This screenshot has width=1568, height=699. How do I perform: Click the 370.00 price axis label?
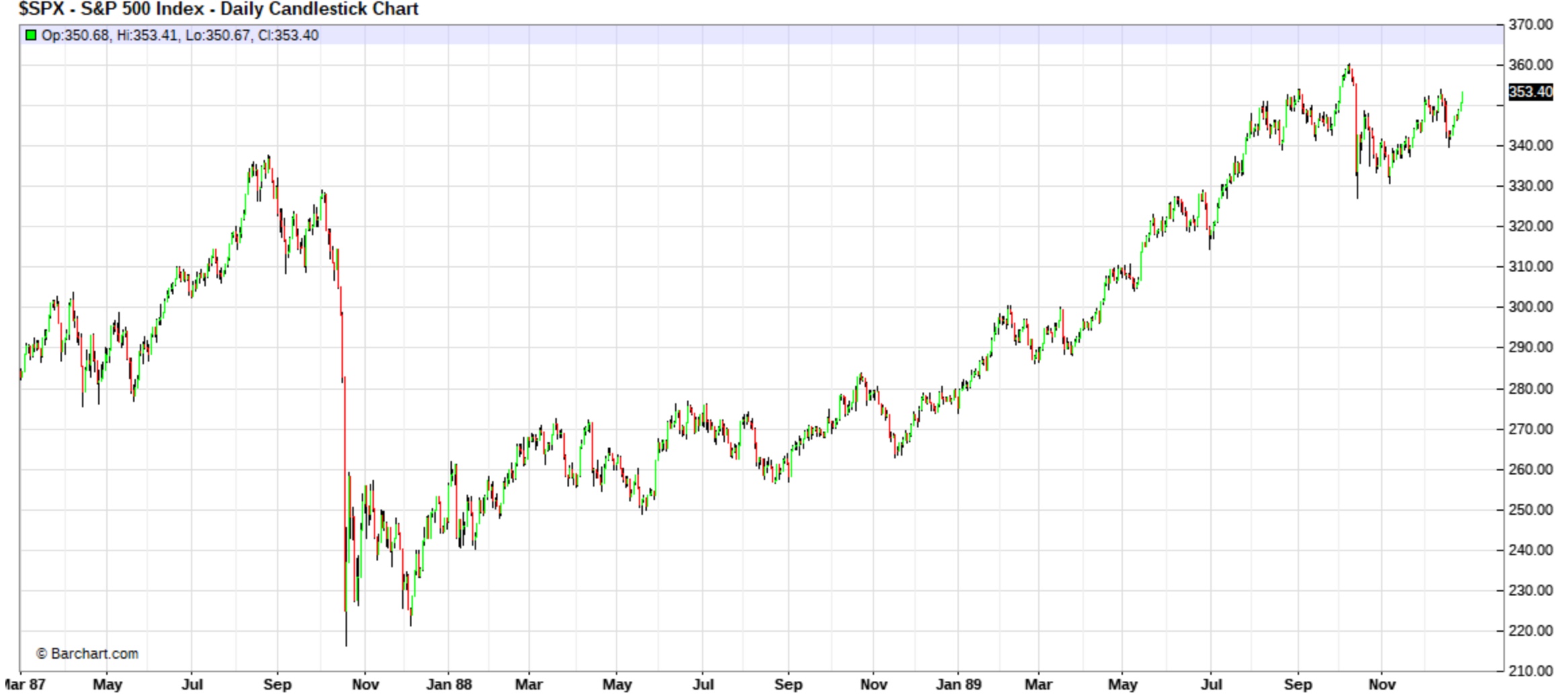[x=1530, y=25]
